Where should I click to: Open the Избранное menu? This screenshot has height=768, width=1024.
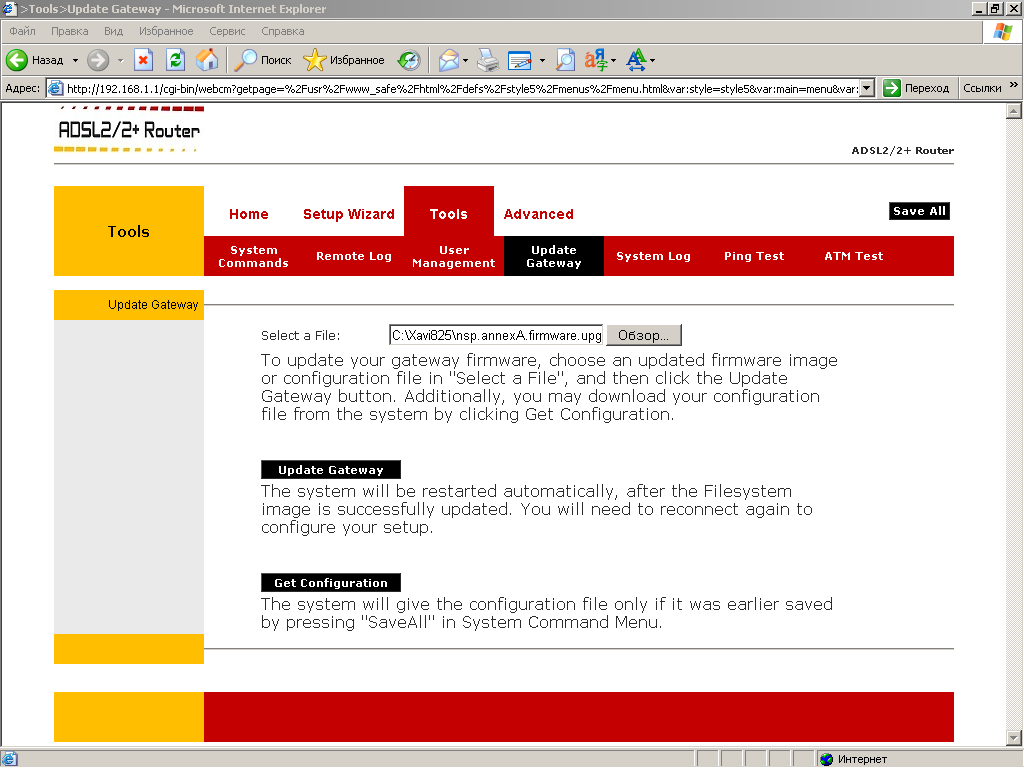click(x=166, y=31)
